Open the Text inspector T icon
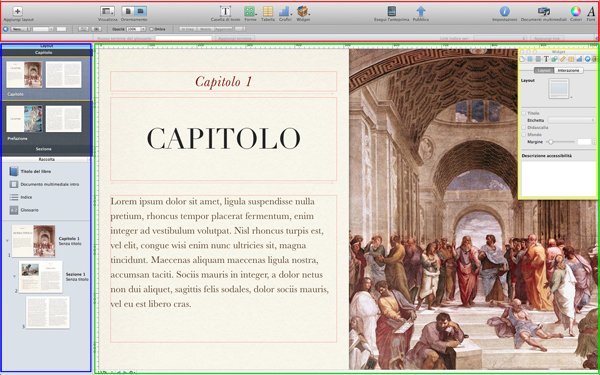This screenshot has width=600, height=375. (x=546, y=59)
